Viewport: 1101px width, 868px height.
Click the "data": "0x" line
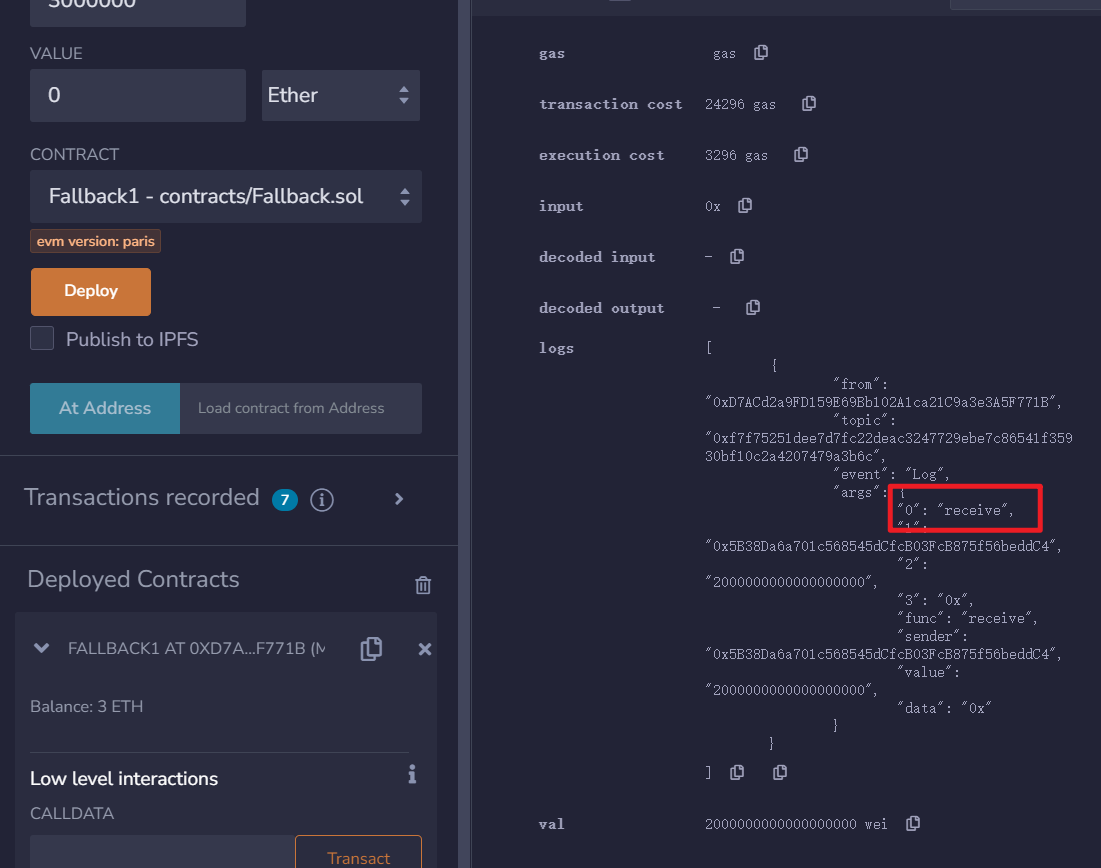[x=944, y=709]
